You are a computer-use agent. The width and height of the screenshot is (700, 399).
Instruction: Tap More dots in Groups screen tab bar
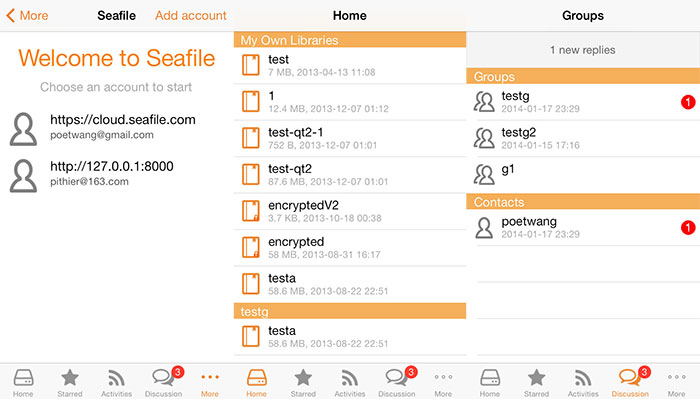(x=677, y=377)
